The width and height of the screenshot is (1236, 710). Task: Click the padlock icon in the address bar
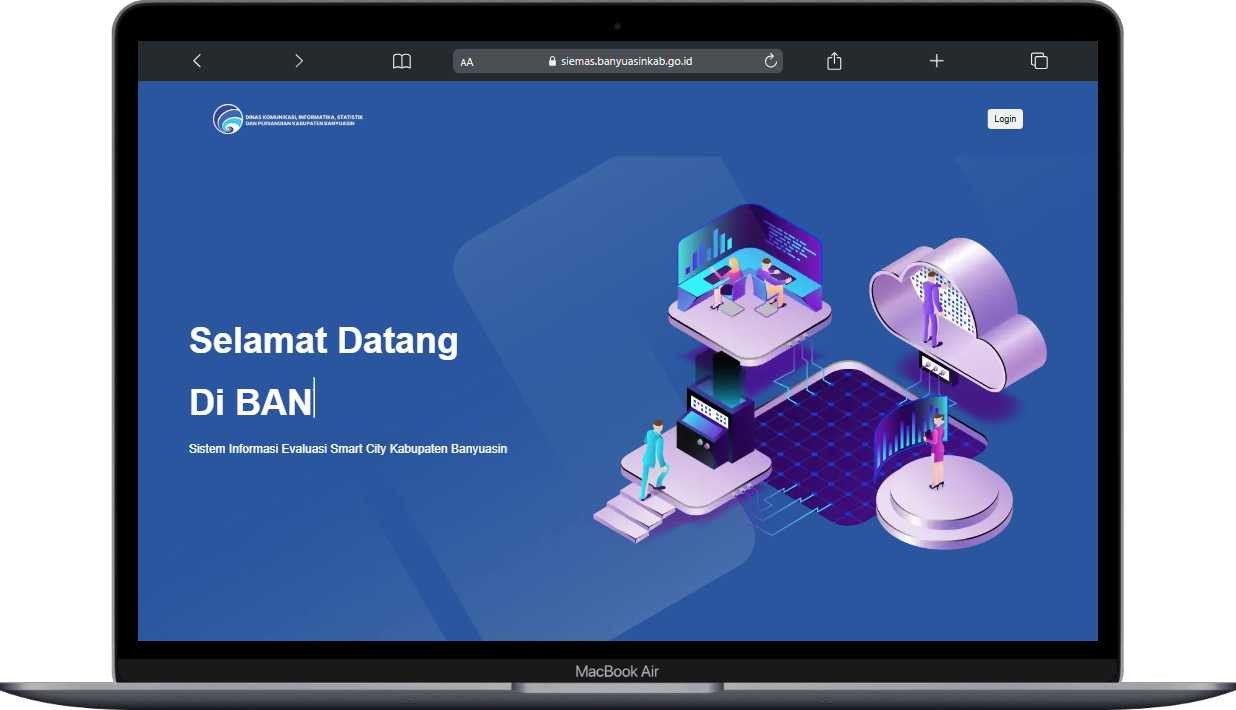point(552,61)
